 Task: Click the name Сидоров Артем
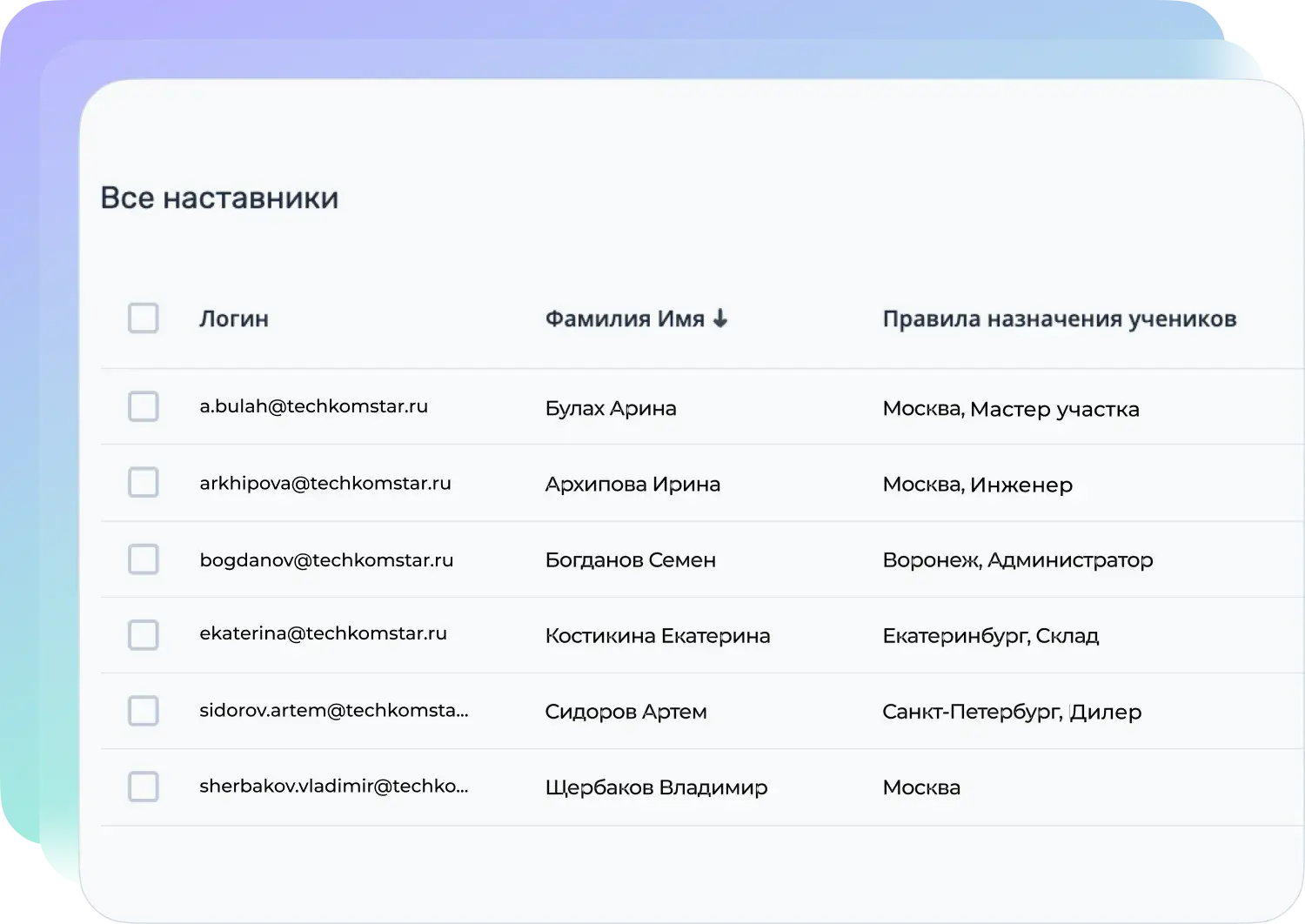point(626,712)
